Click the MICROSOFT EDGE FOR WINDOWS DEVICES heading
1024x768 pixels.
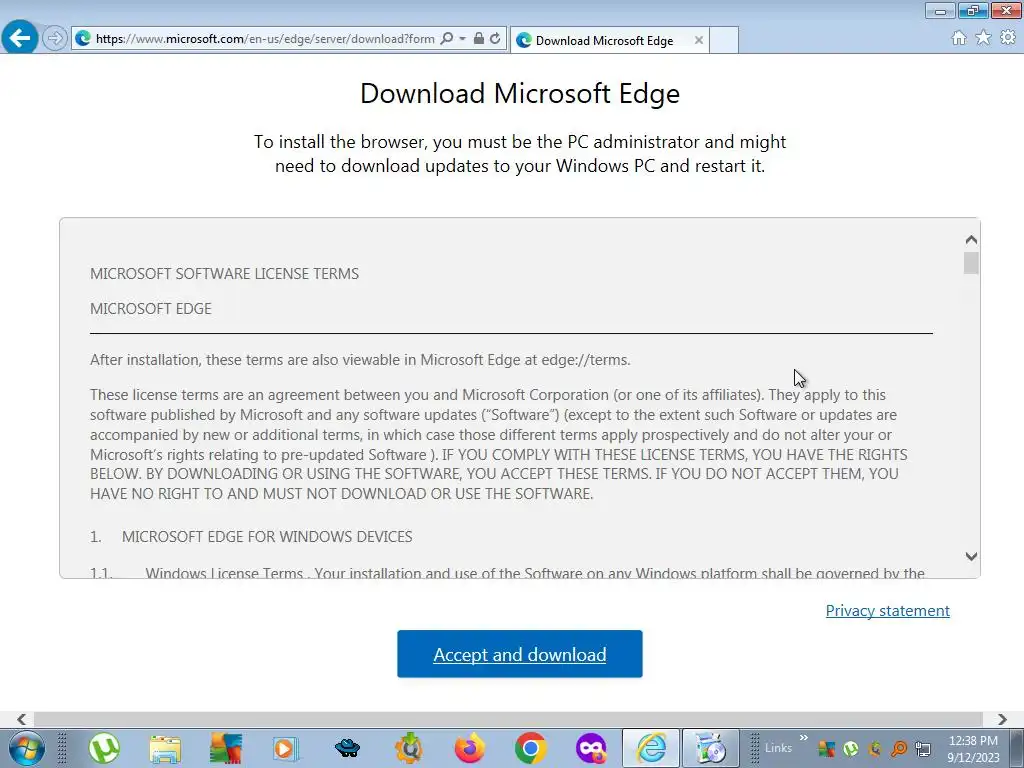267,537
